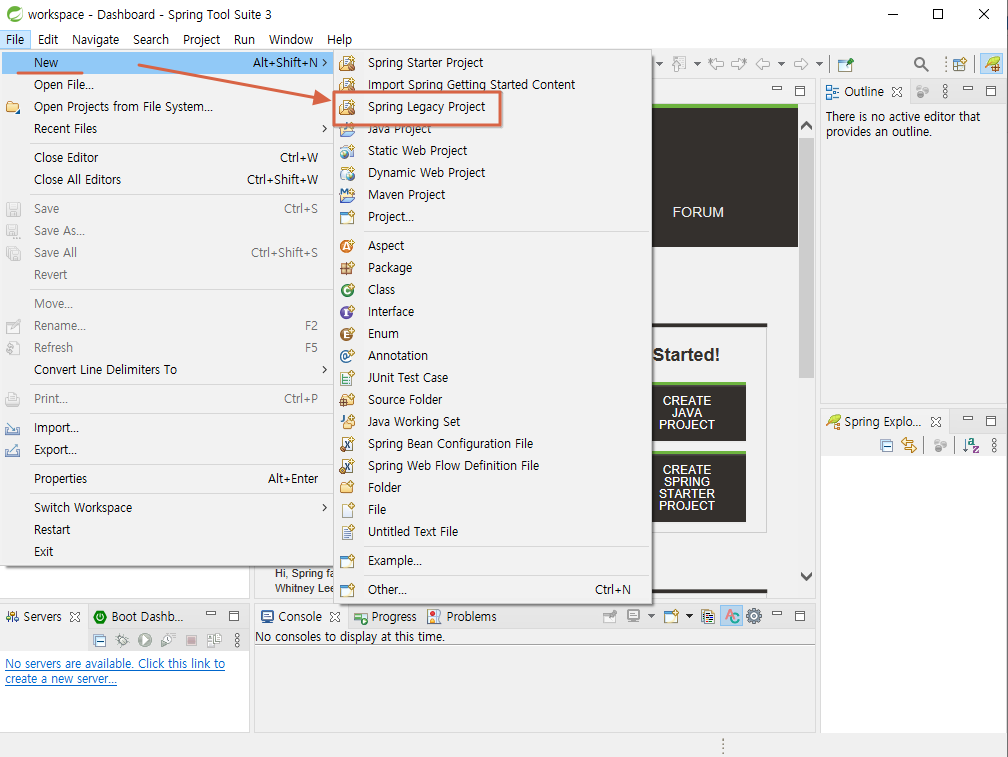The height and width of the screenshot is (757, 1008).
Task: Open the Edit menu in menu bar
Action: tap(48, 39)
